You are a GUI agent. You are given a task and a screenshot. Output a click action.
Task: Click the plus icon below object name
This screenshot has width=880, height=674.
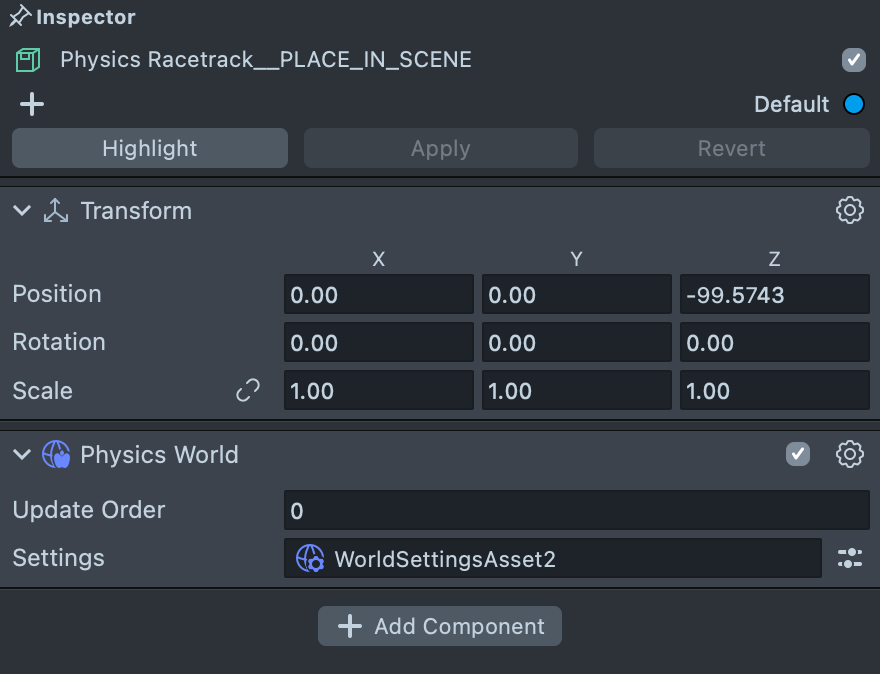tap(32, 104)
